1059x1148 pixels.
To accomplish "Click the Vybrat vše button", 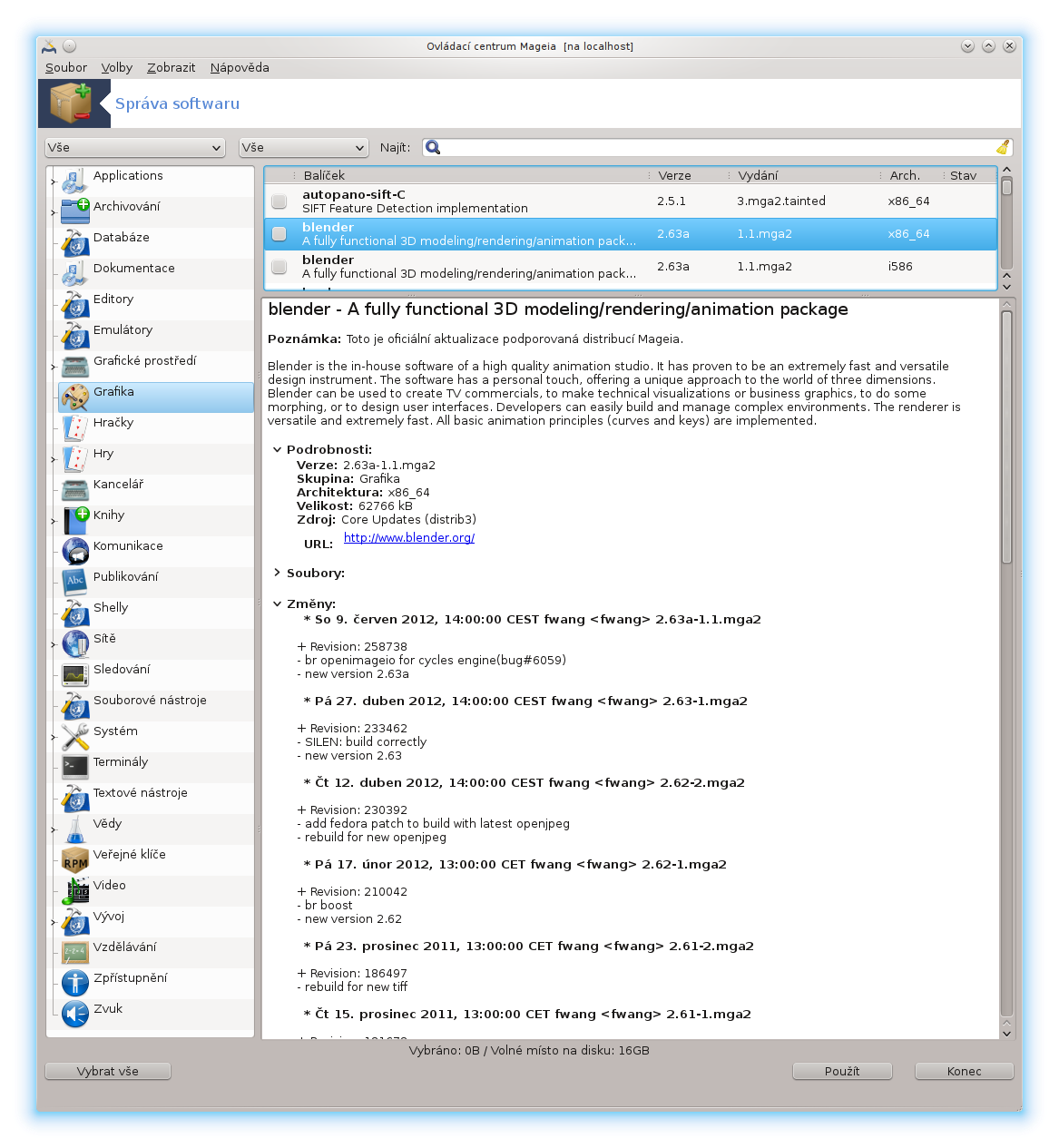I will pos(108,1071).
